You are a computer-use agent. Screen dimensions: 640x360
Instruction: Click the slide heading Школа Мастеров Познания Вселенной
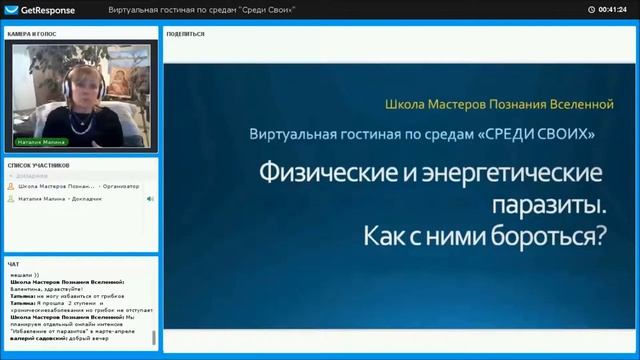(x=499, y=104)
